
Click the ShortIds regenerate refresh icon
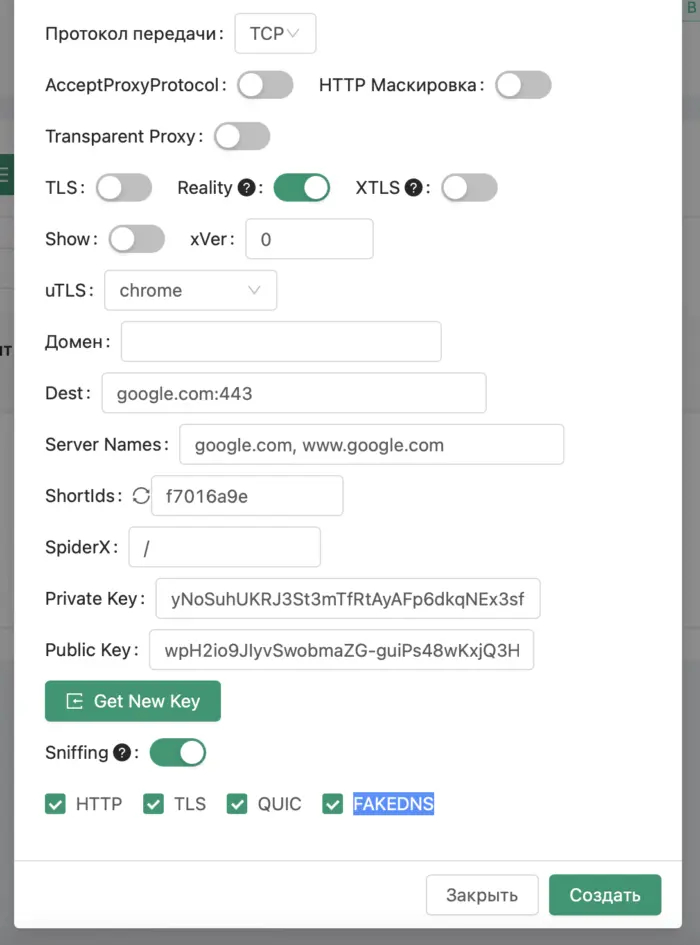[x=140, y=496]
